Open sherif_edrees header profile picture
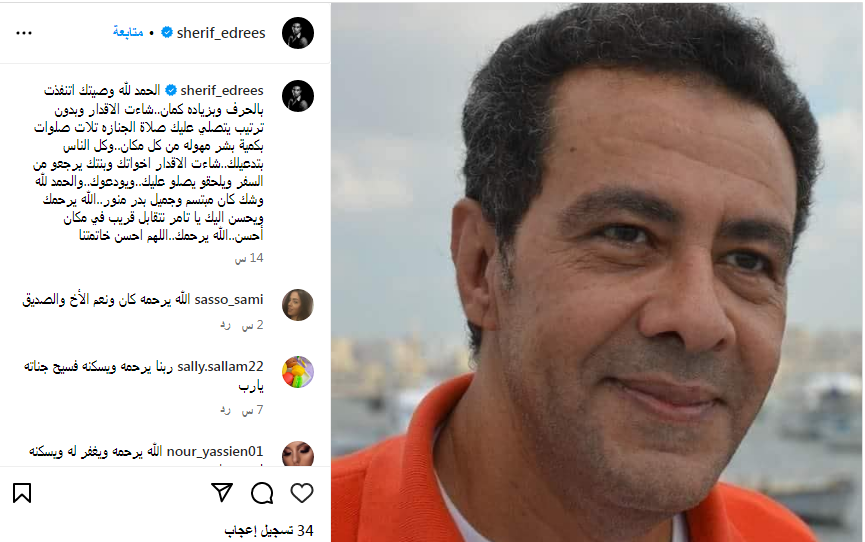 click(298, 33)
